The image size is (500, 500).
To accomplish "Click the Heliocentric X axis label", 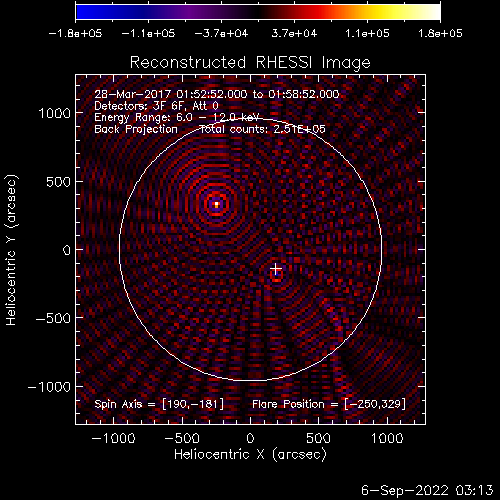I will pyautogui.click(x=250, y=454).
